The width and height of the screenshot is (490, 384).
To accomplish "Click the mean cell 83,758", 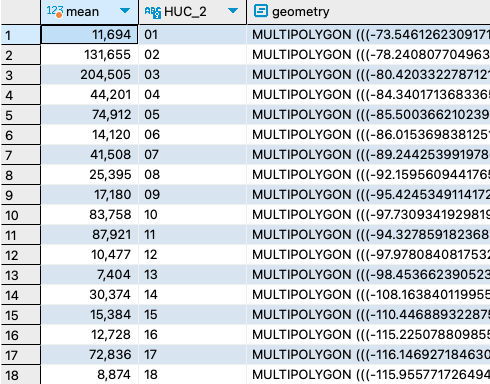I will (89, 215).
